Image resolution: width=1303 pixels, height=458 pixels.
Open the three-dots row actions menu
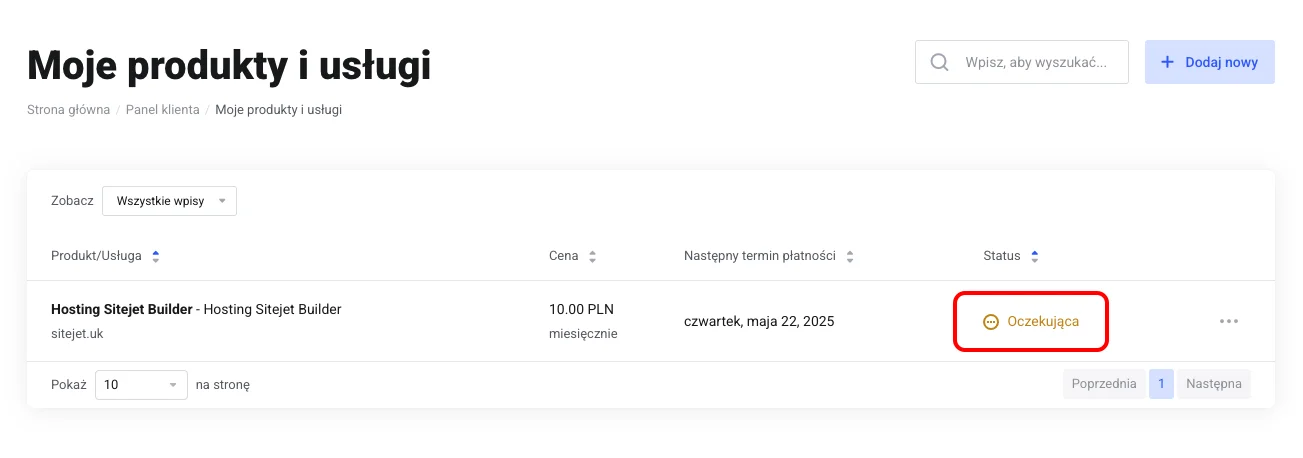click(x=1229, y=321)
